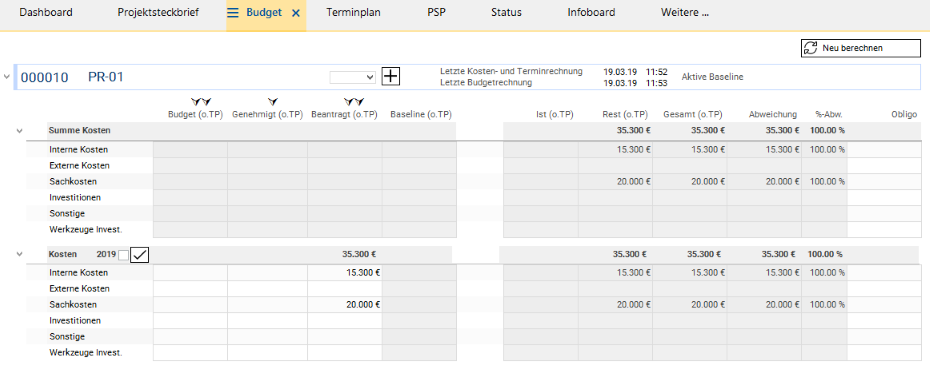Edit Kosten 2019 Beantragt cell for Interne Kosten
The image size is (930, 370).
click(x=345, y=273)
